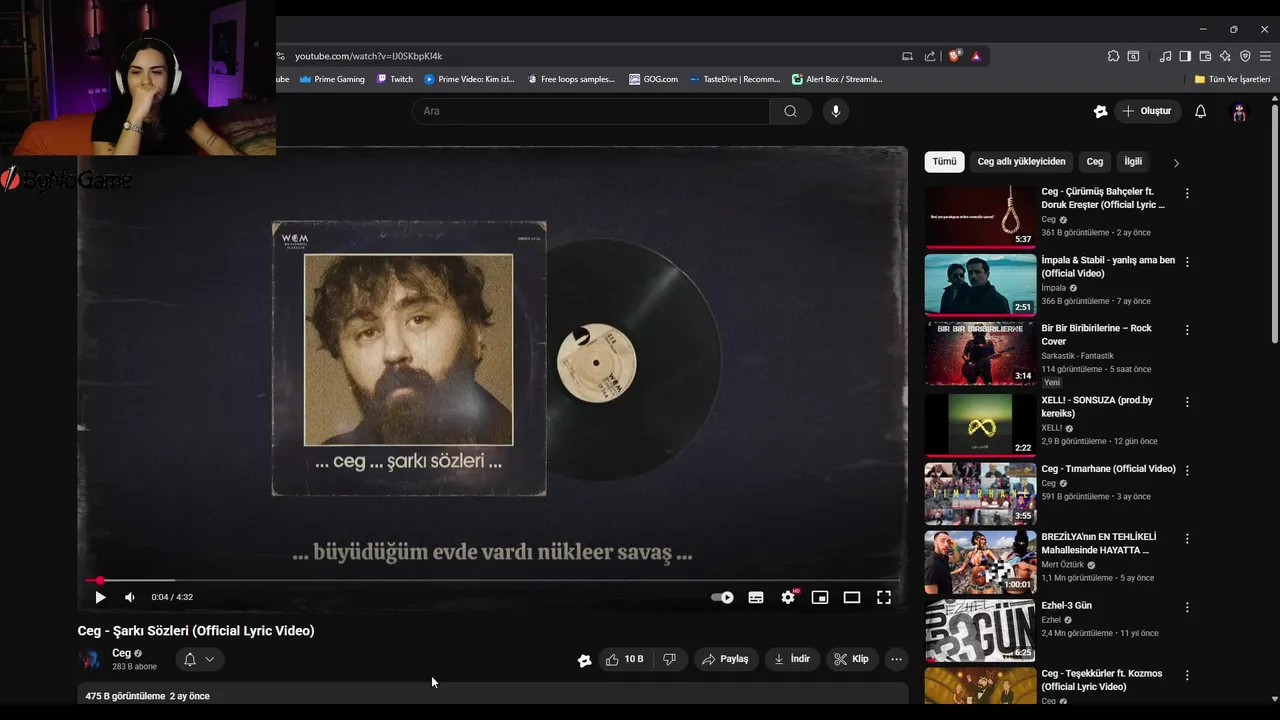Play the video with the play button
The height and width of the screenshot is (720, 1280).
(100, 597)
